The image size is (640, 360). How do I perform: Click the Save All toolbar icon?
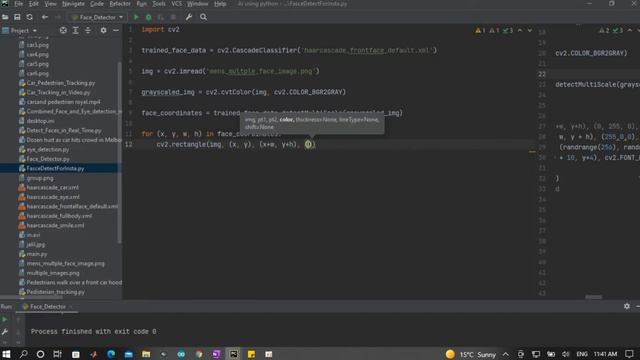tap(17, 17)
